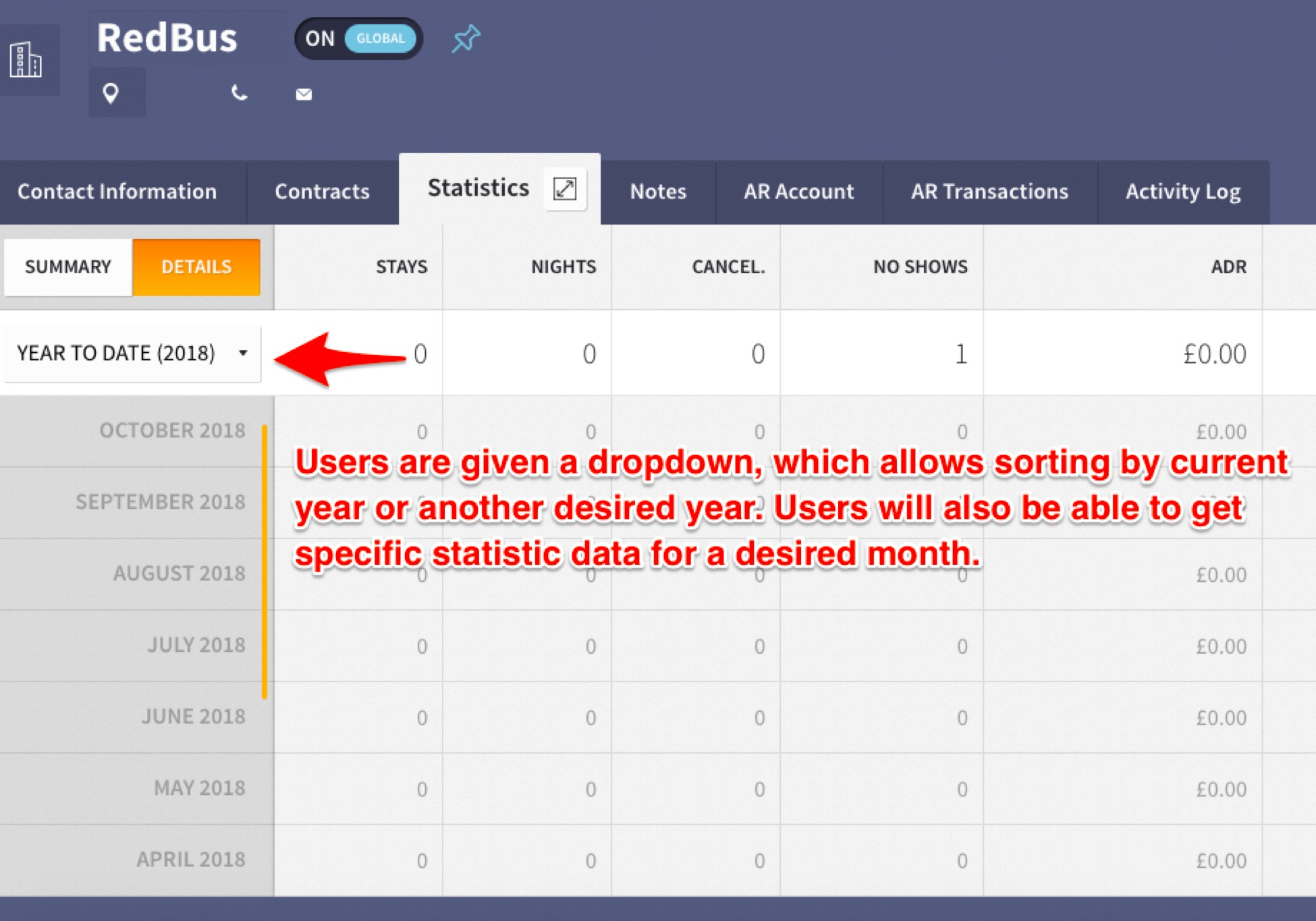Viewport: 1316px width, 921px height.
Task: Click the orange vertical scrollbar indicator
Action: [x=265, y=561]
